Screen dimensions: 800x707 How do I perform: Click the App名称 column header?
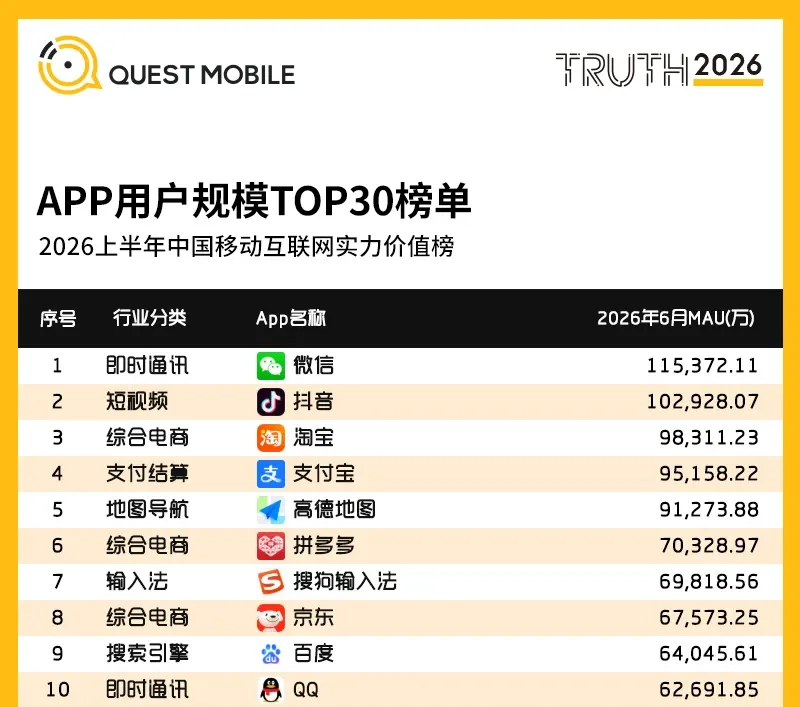pyautogui.click(x=291, y=318)
